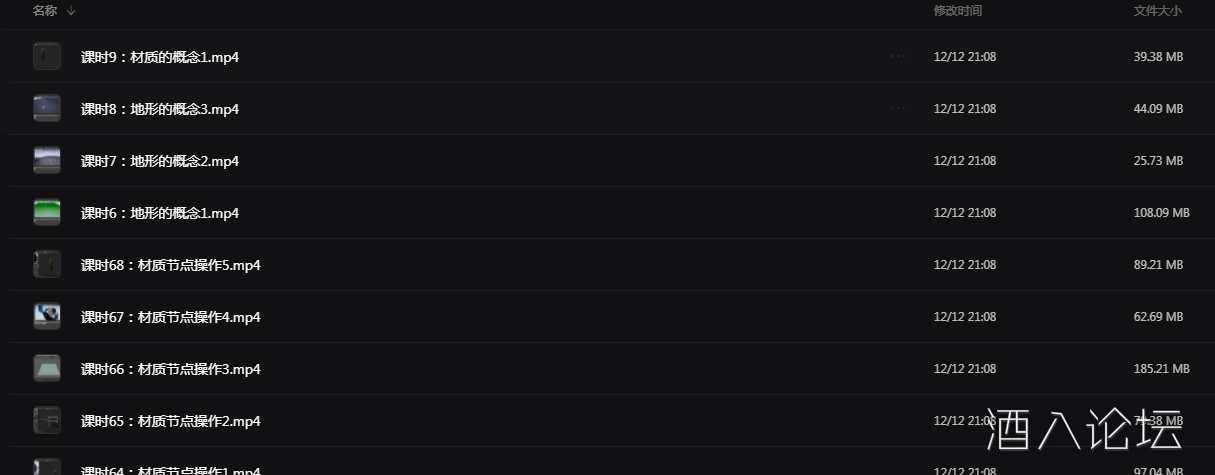Sort files by 文件大小 column header

pos(1157,11)
